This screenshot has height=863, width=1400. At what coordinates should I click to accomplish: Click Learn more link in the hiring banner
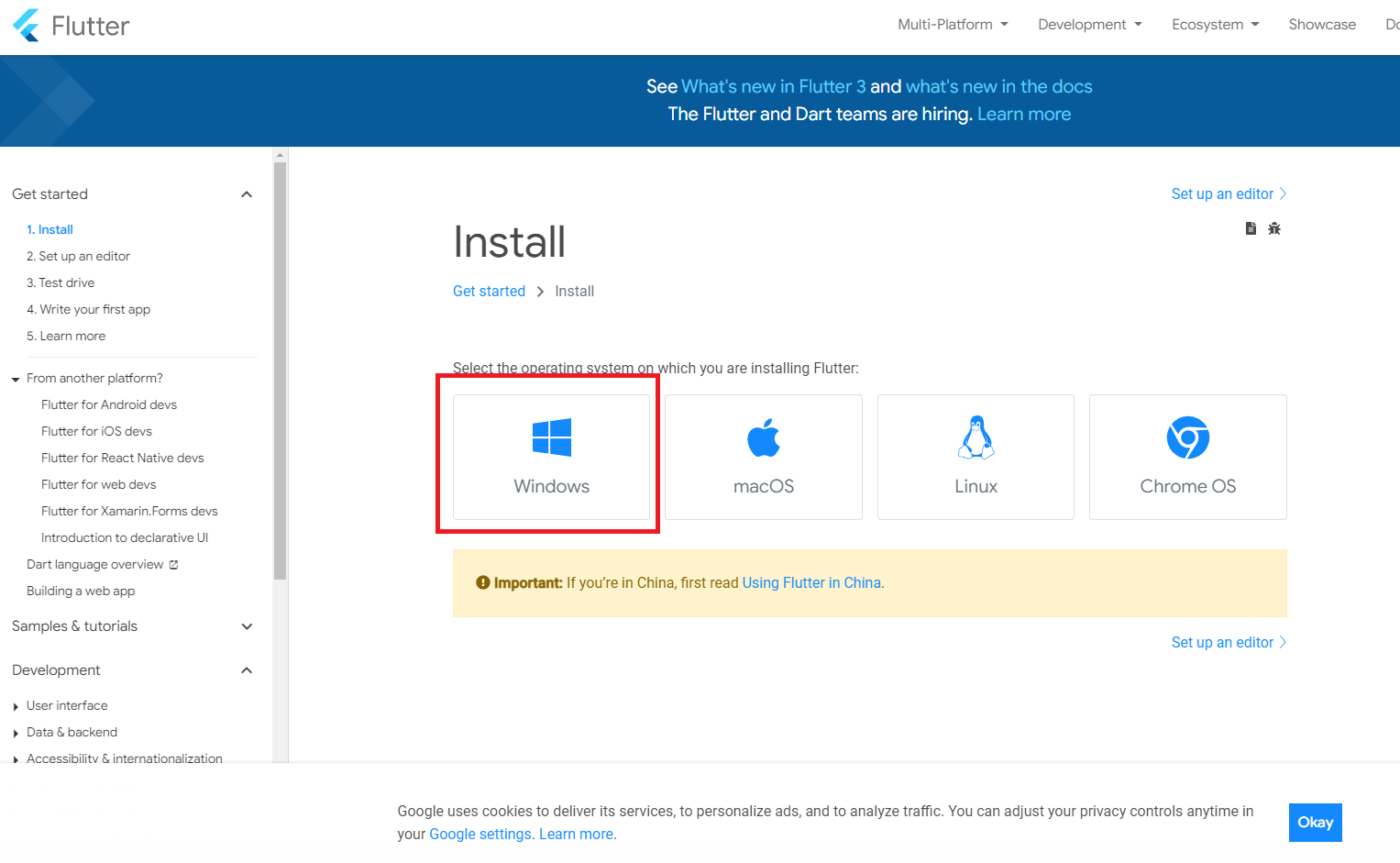(1024, 114)
